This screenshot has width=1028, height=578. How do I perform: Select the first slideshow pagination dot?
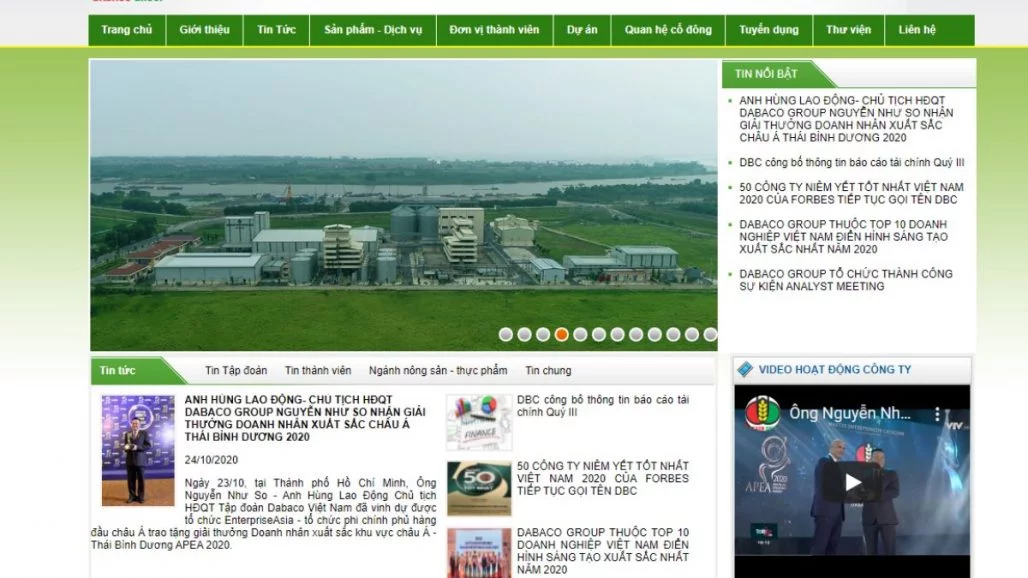505,334
